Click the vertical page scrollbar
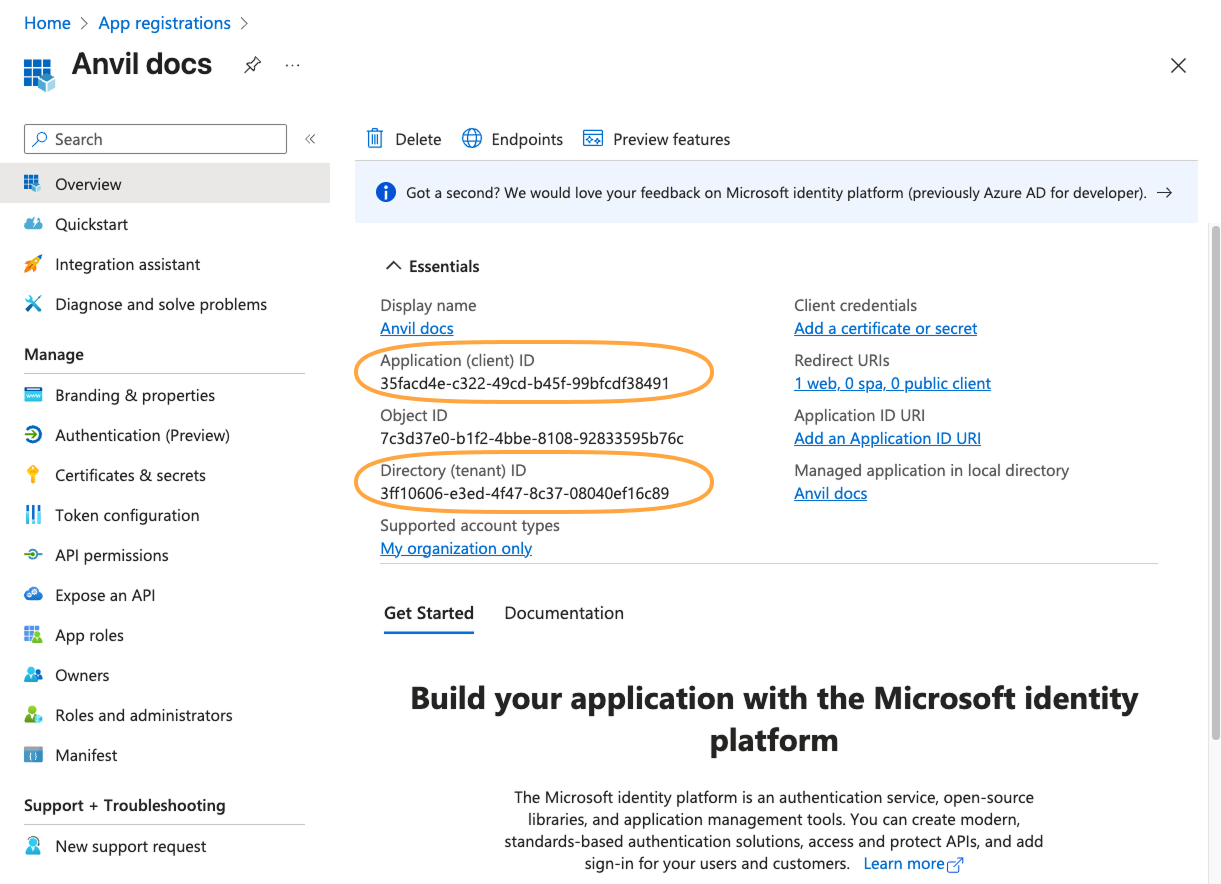This screenshot has height=884, width=1221. tap(1215, 480)
